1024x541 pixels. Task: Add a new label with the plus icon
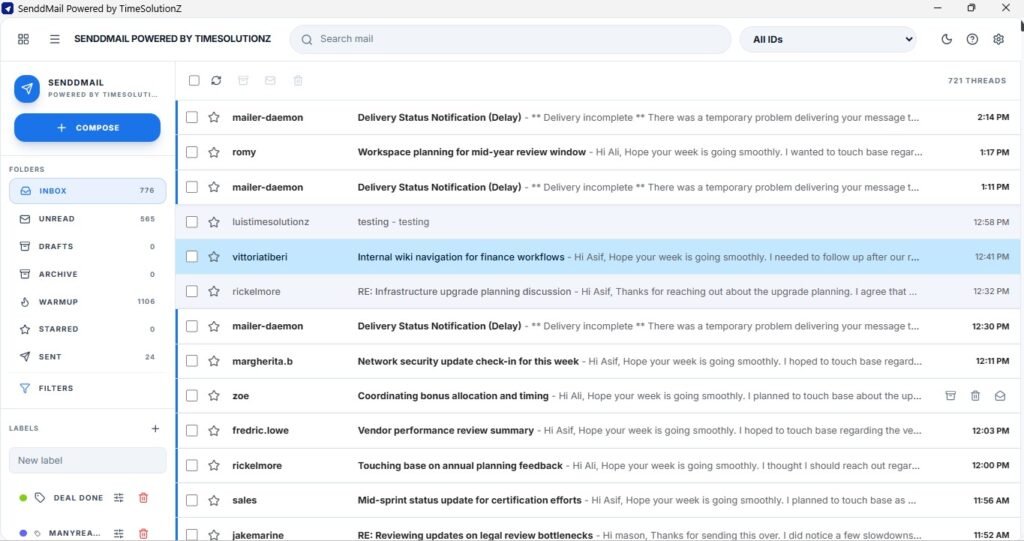click(155, 428)
